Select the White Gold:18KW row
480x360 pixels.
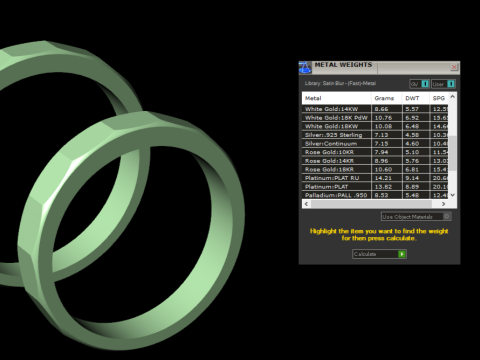coord(375,126)
